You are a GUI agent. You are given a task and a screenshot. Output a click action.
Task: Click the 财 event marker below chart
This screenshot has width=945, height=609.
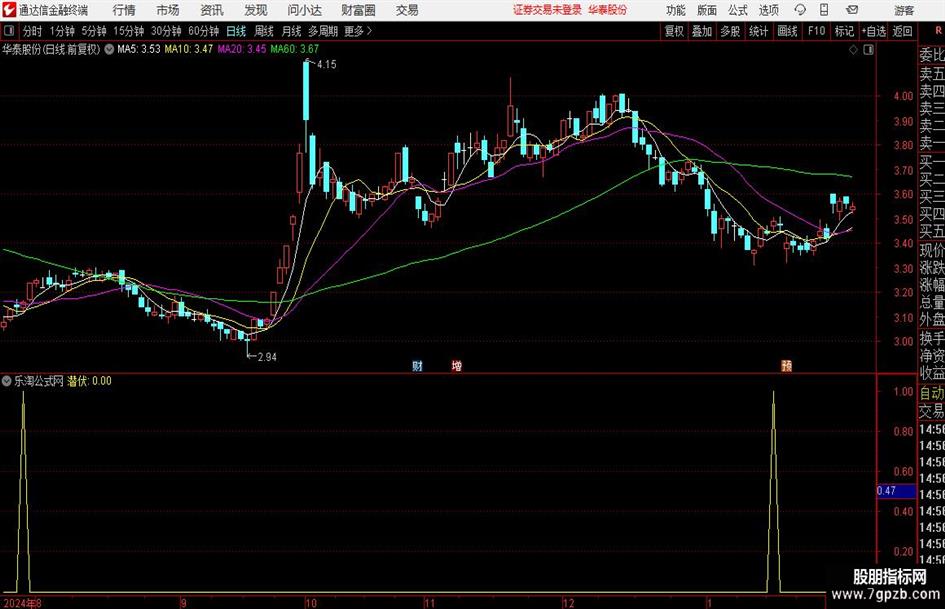point(417,366)
